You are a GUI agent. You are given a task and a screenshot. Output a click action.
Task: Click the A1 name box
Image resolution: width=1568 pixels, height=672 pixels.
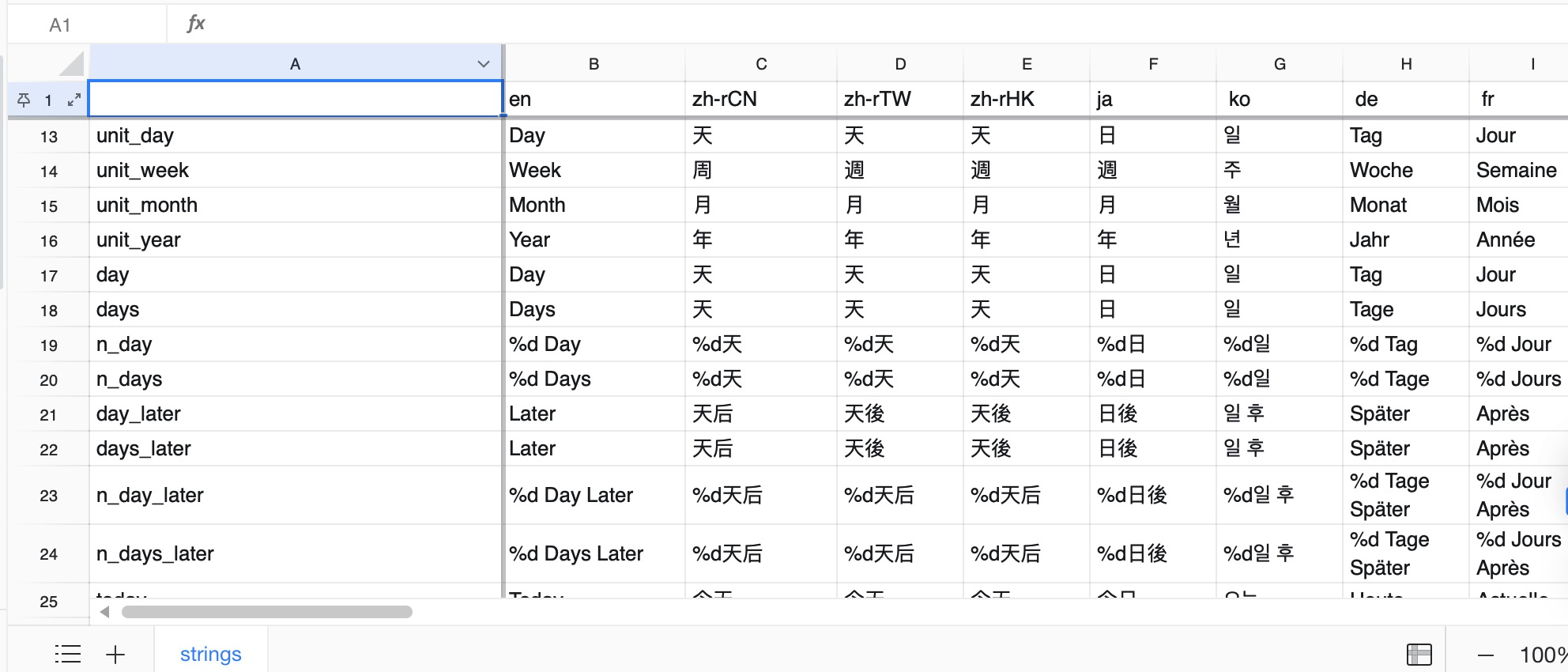(x=87, y=25)
